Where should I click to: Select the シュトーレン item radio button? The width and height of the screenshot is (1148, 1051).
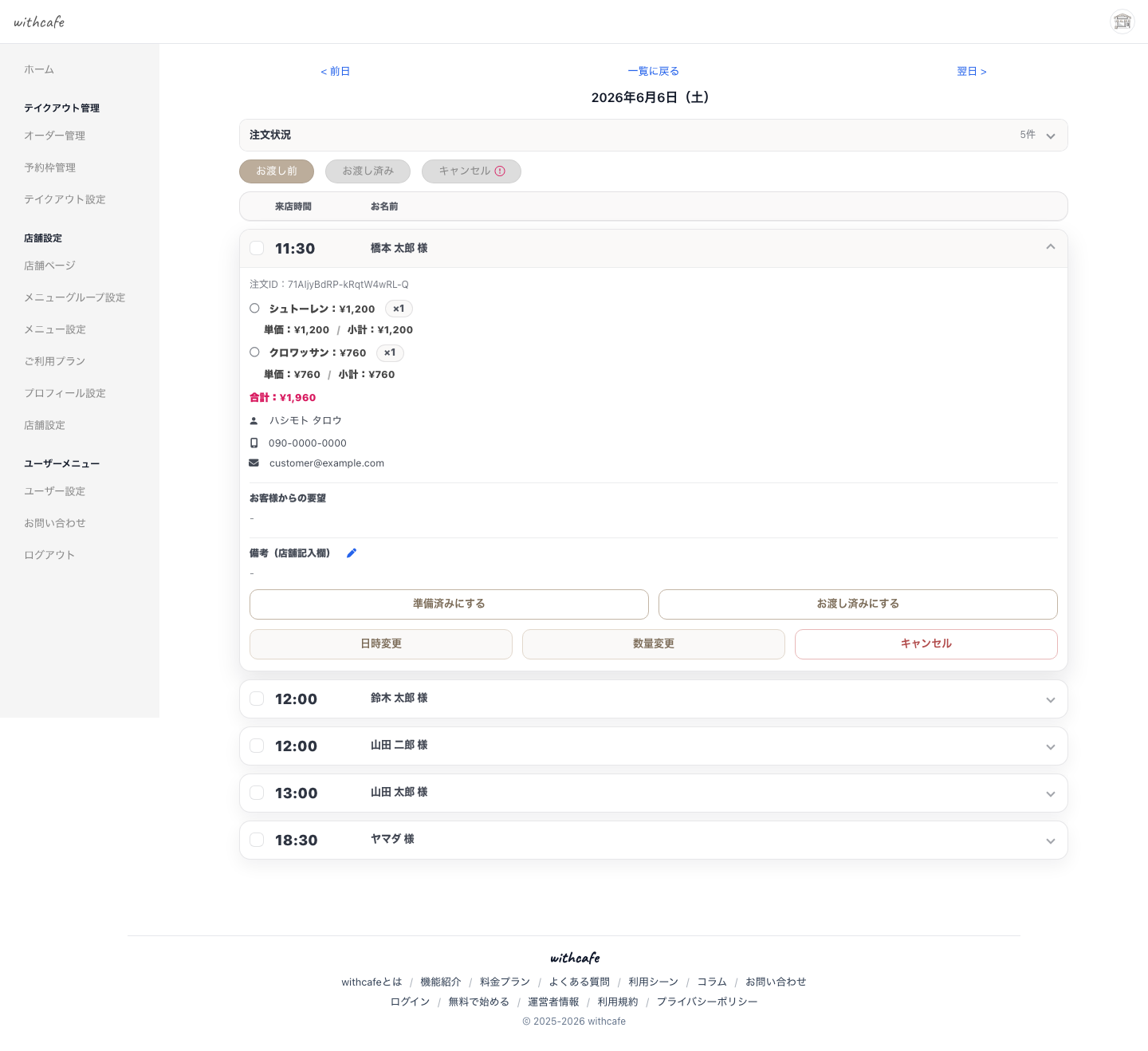click(x=254, y=308)
